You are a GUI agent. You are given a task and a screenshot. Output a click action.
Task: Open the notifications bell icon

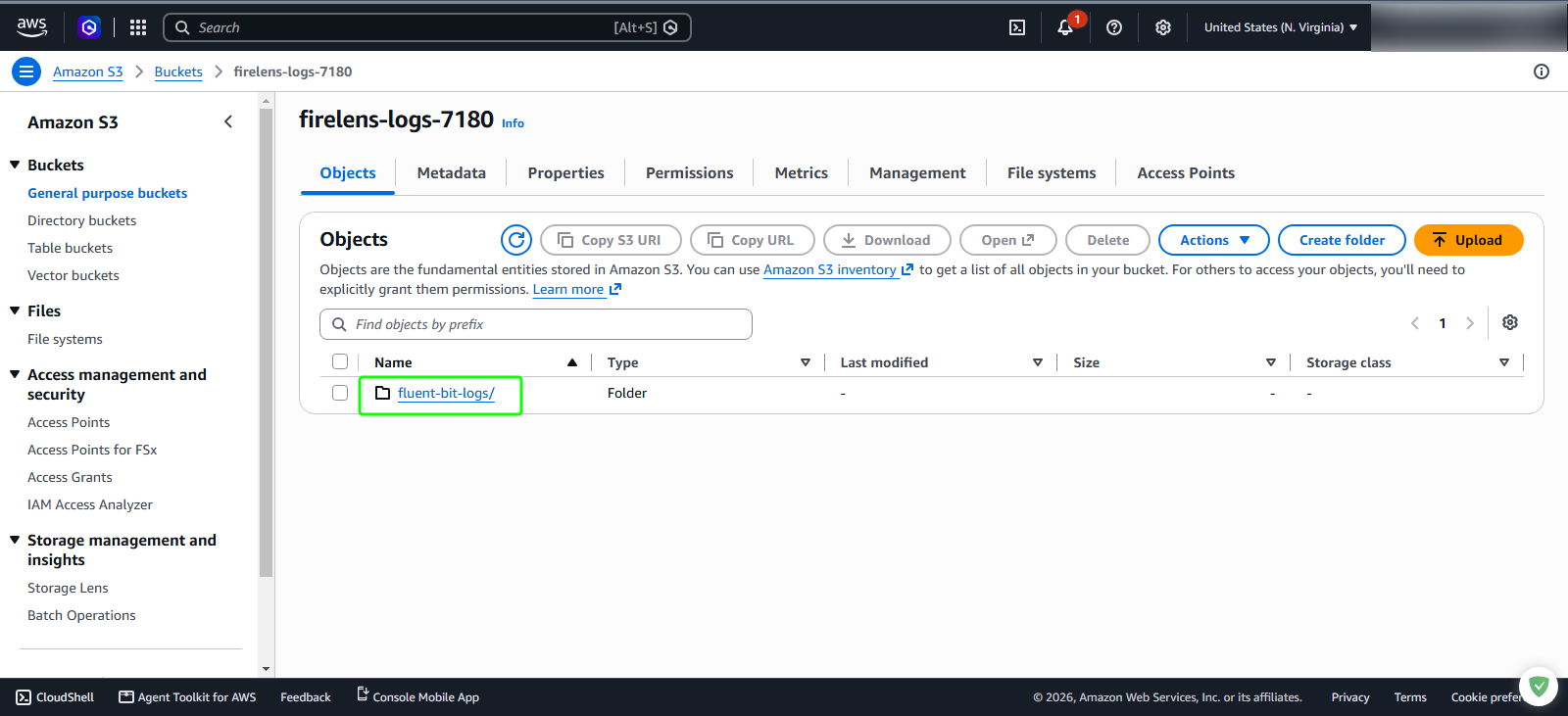click(1065, 27)
